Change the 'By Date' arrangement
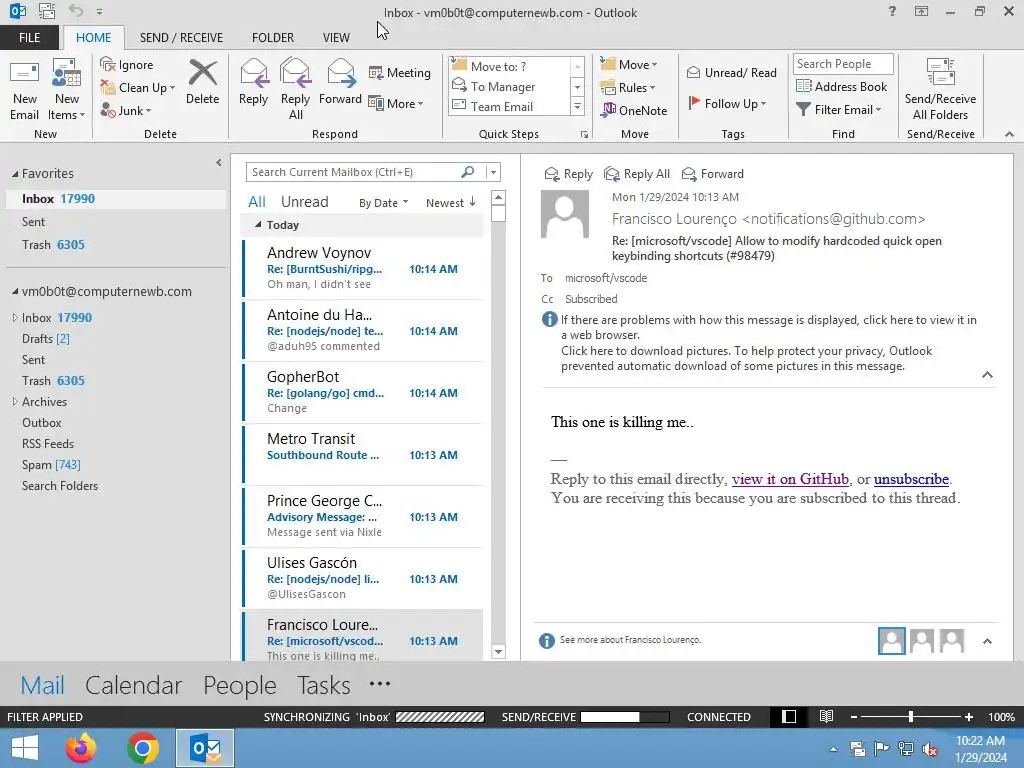The width and height of the screenshot is (1024, 768). coord(383,203)
